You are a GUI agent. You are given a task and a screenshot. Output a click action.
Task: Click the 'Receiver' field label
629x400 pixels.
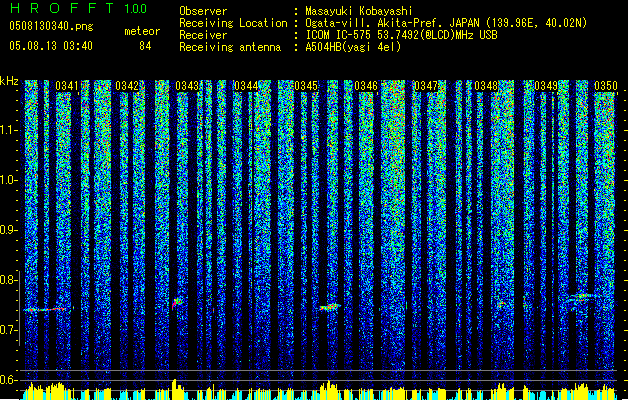tap(203, 35)
